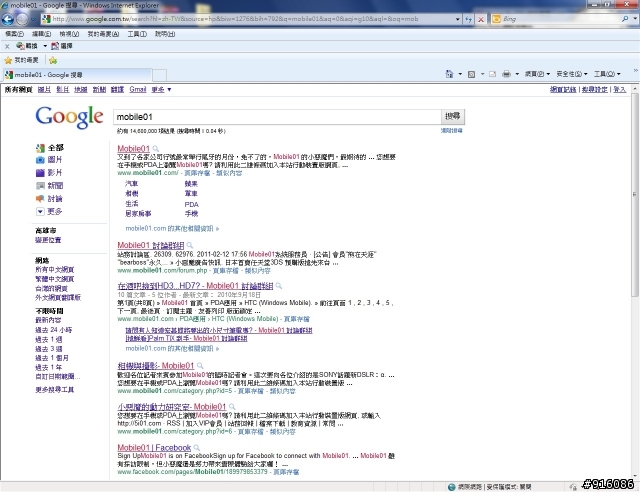Select Discussions icon in left sidebar
The image size is (640, 492).
40,199
